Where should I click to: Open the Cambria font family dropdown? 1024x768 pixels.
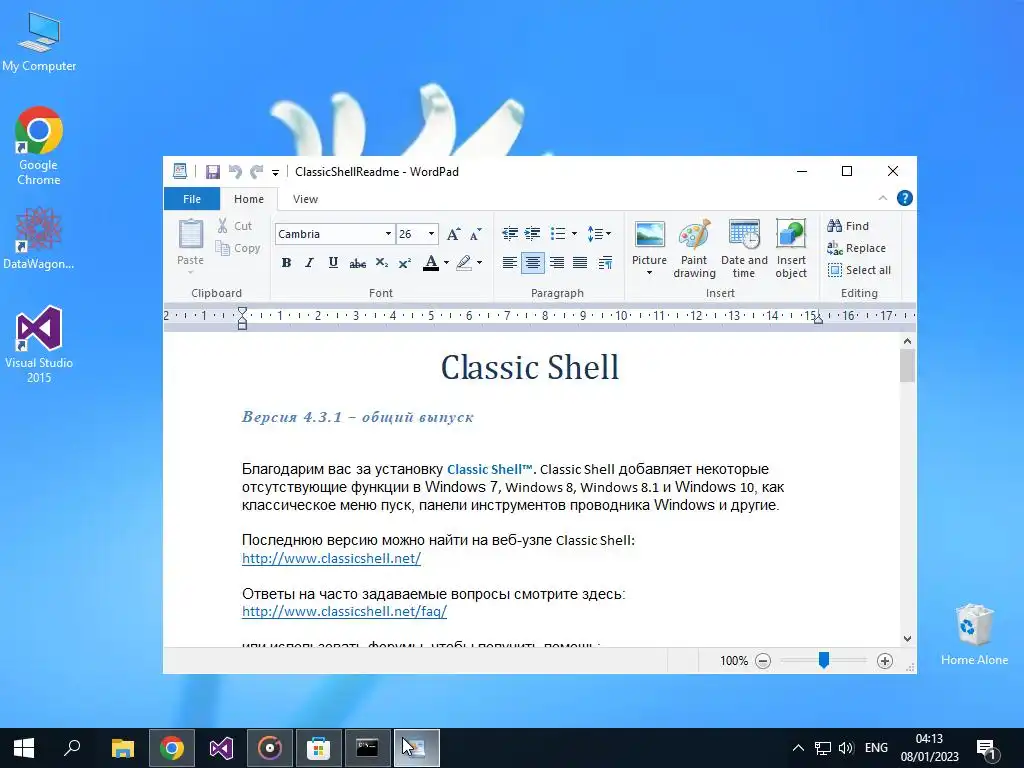tap(388, 234)
